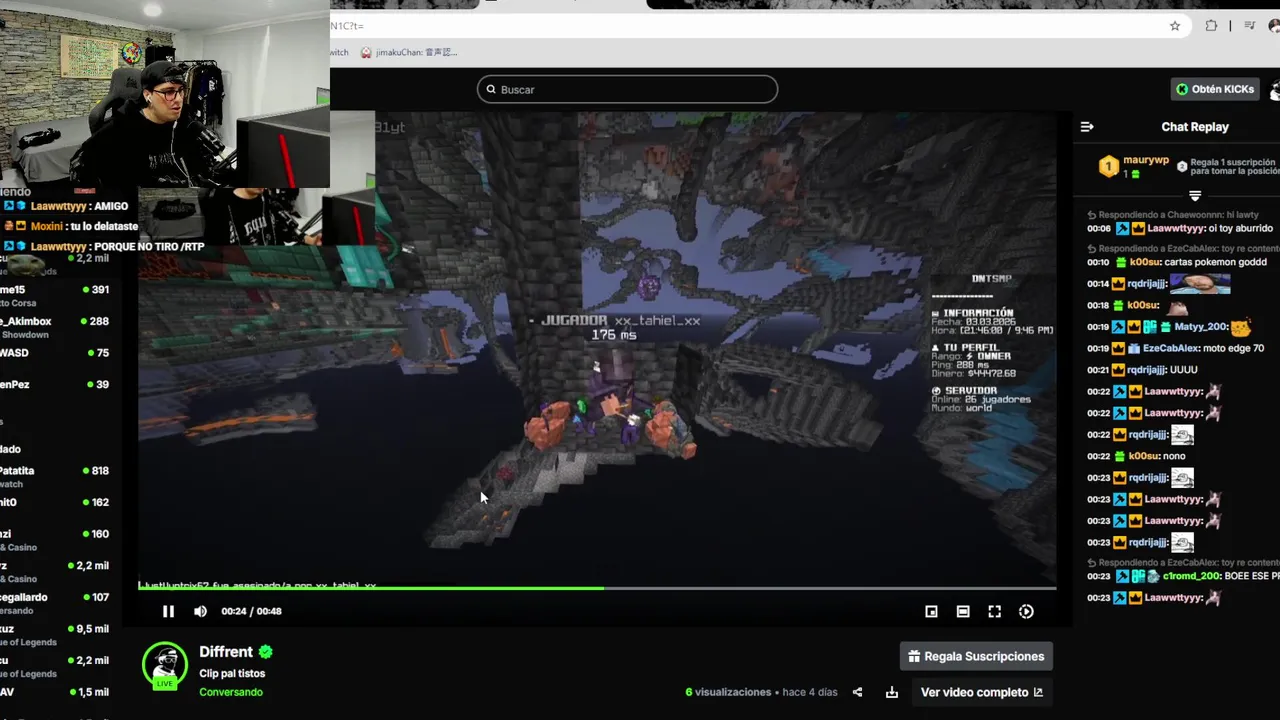1280x720 pixels.
Task: Open sidebar channel with 818 viewers
Action: [55, 476]
